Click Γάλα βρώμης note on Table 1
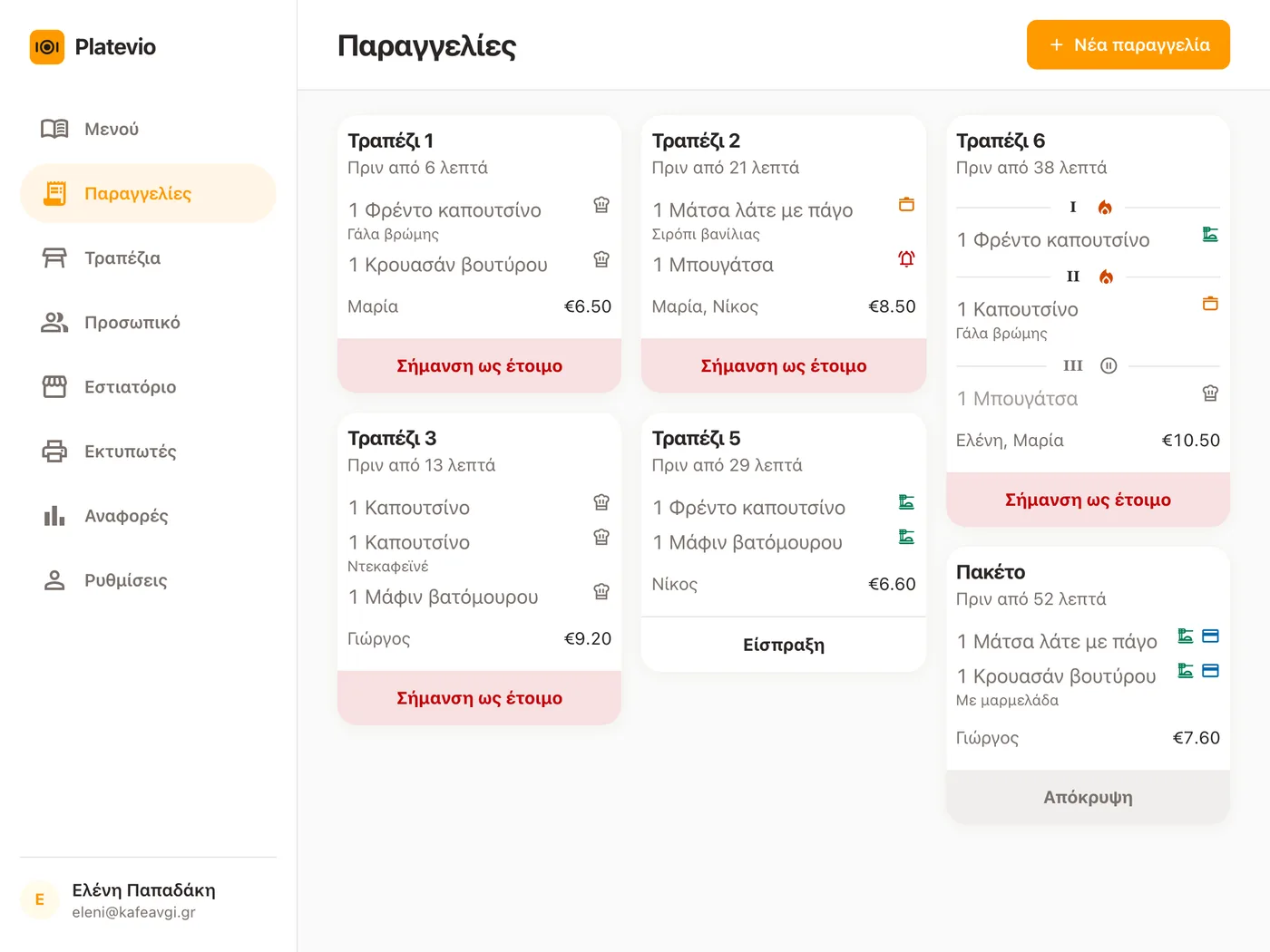Screen dimensions: 1270x952 pyautogui.click(x=393, y=234)
